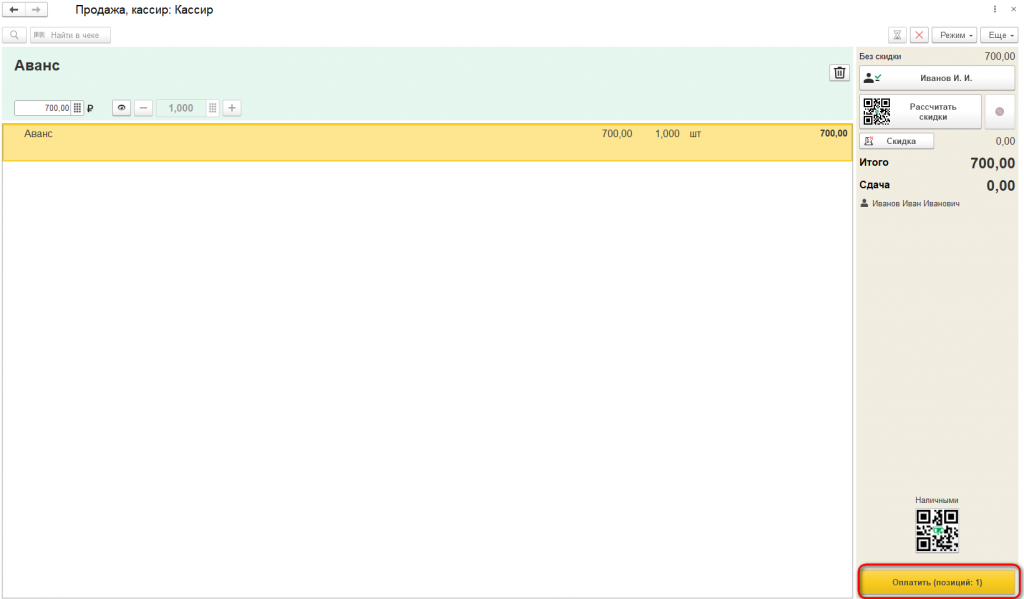Toggle the eye visibility button
This screenshot has width=1024, height=599.
pos(121,108)
